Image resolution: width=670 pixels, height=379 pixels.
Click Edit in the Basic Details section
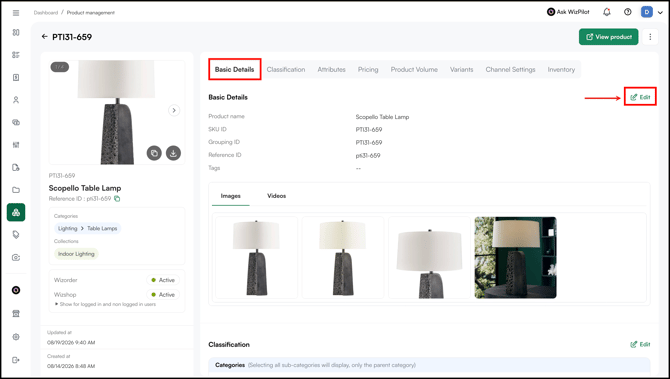tap(640, 97)
